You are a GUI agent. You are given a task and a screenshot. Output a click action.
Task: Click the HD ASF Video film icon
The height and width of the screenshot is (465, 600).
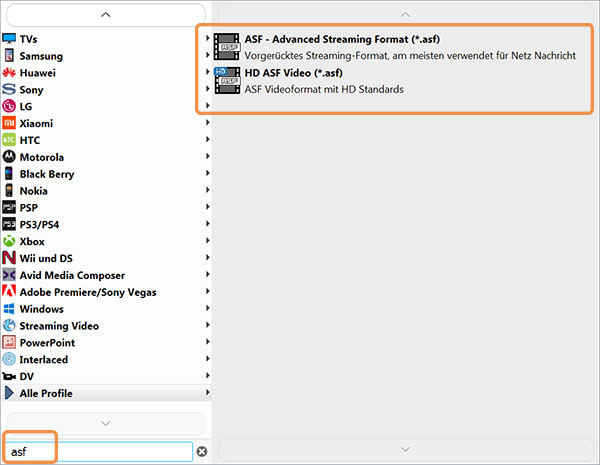227,81
